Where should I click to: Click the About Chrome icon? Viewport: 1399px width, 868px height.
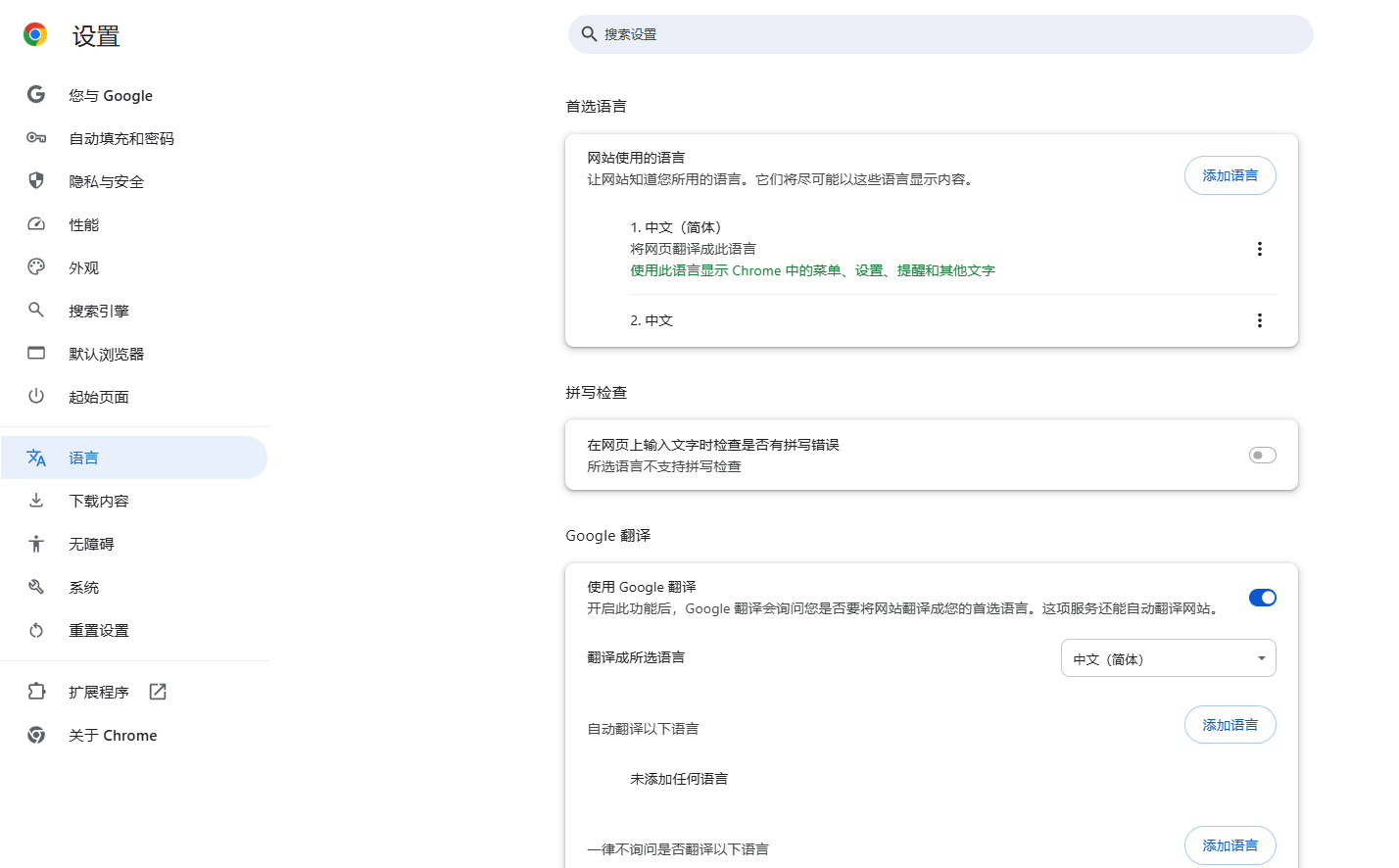click(36, 735)
